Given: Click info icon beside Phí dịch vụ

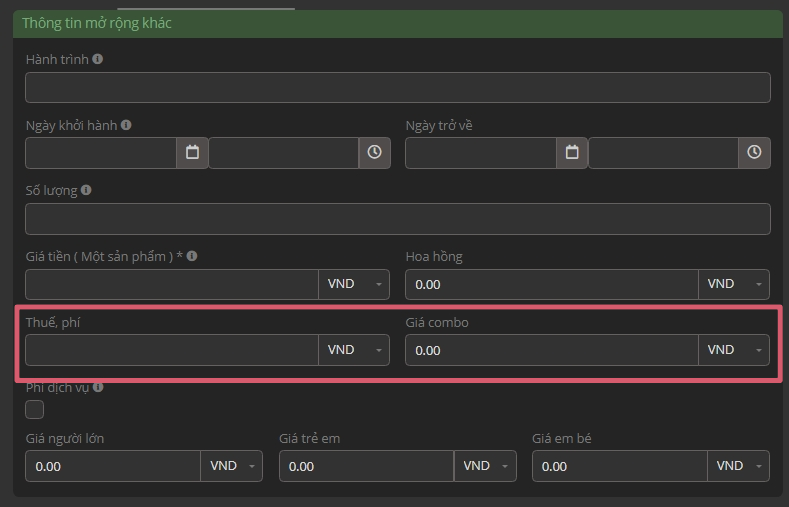Looking at the screenshot, I should click(98, 387).
